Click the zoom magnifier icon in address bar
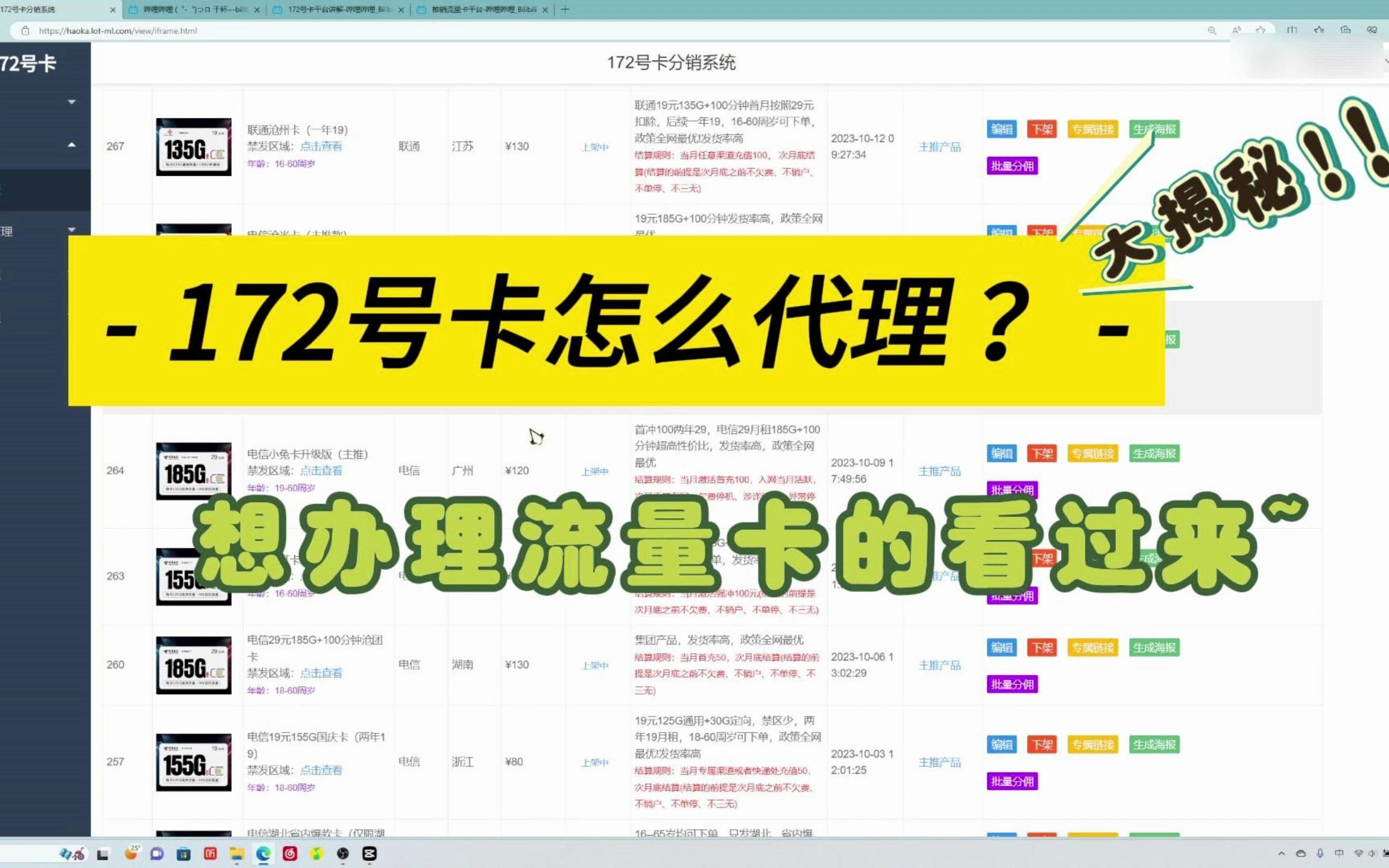Image resolution: width=1389 pixels, height=868 pixels. pos(1212,30)
